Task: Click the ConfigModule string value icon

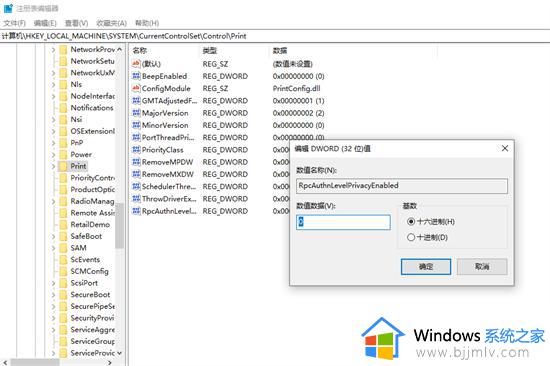Action: pyautogui.click(x=136, y=88)
